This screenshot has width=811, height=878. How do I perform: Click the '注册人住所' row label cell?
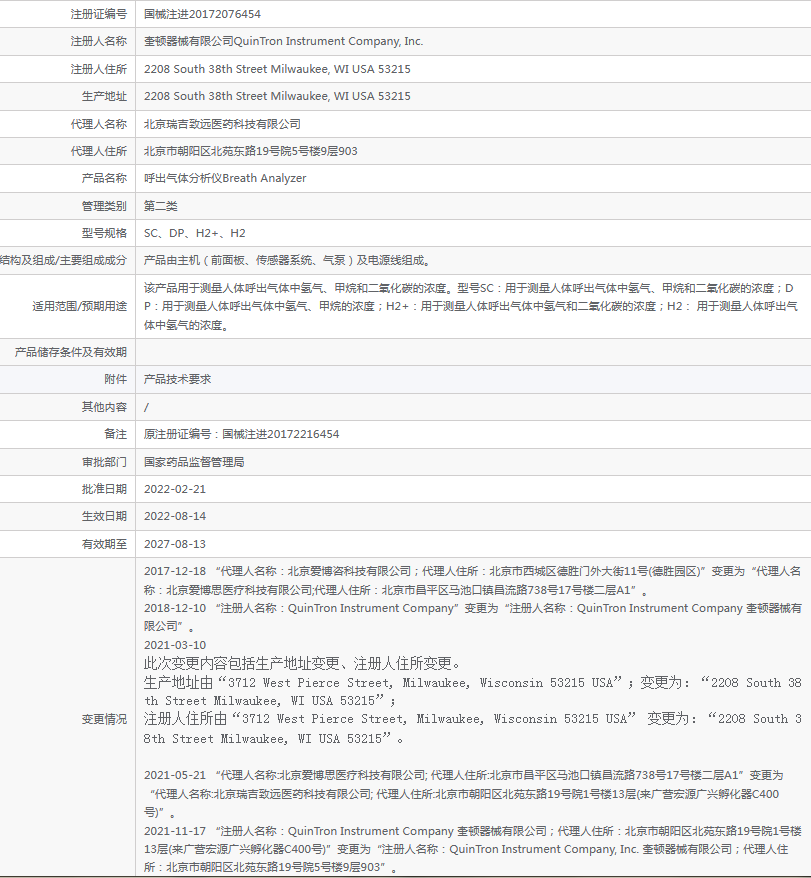99,69
